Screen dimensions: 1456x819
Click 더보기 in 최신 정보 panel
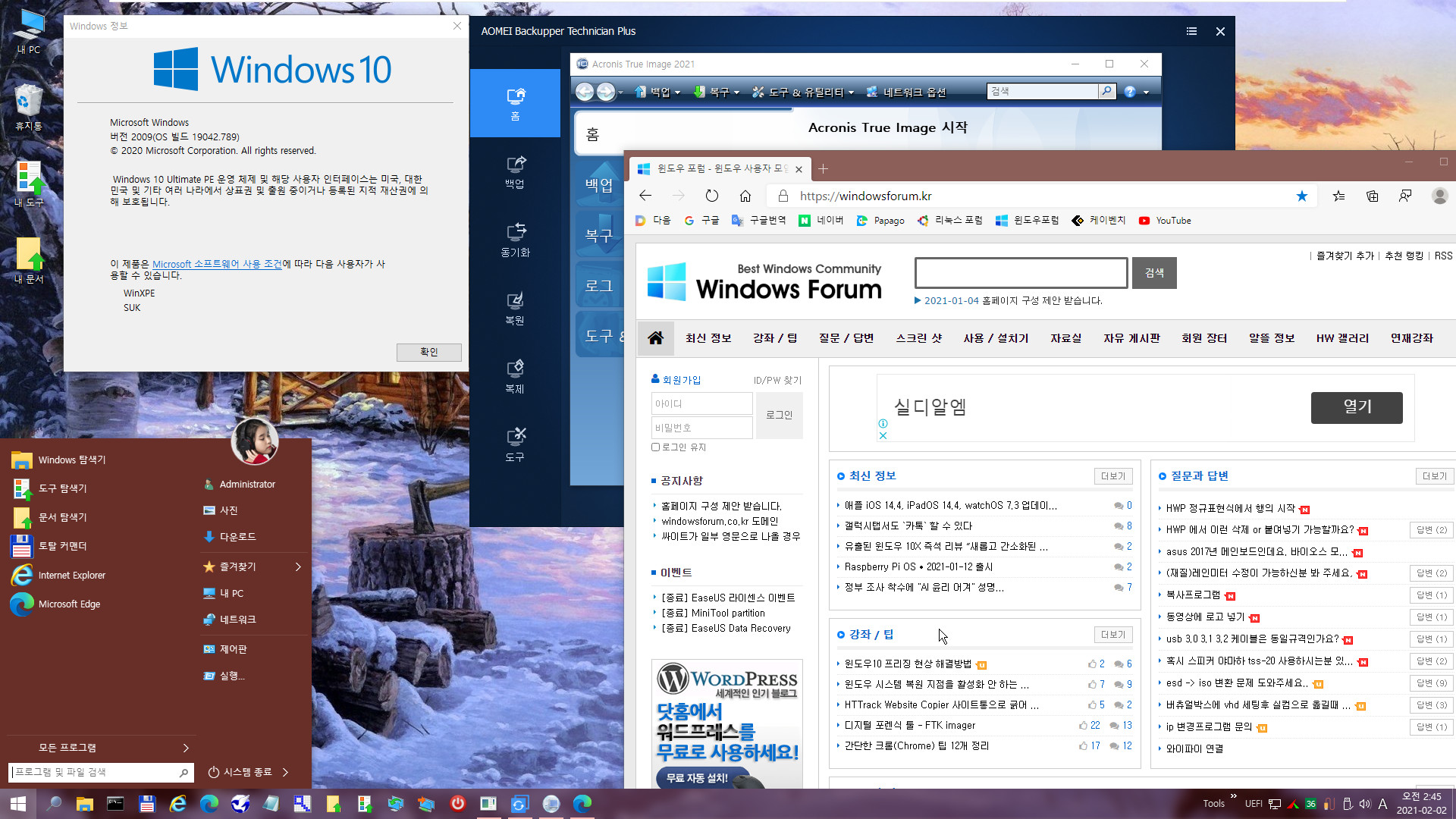pos(1113,476)
